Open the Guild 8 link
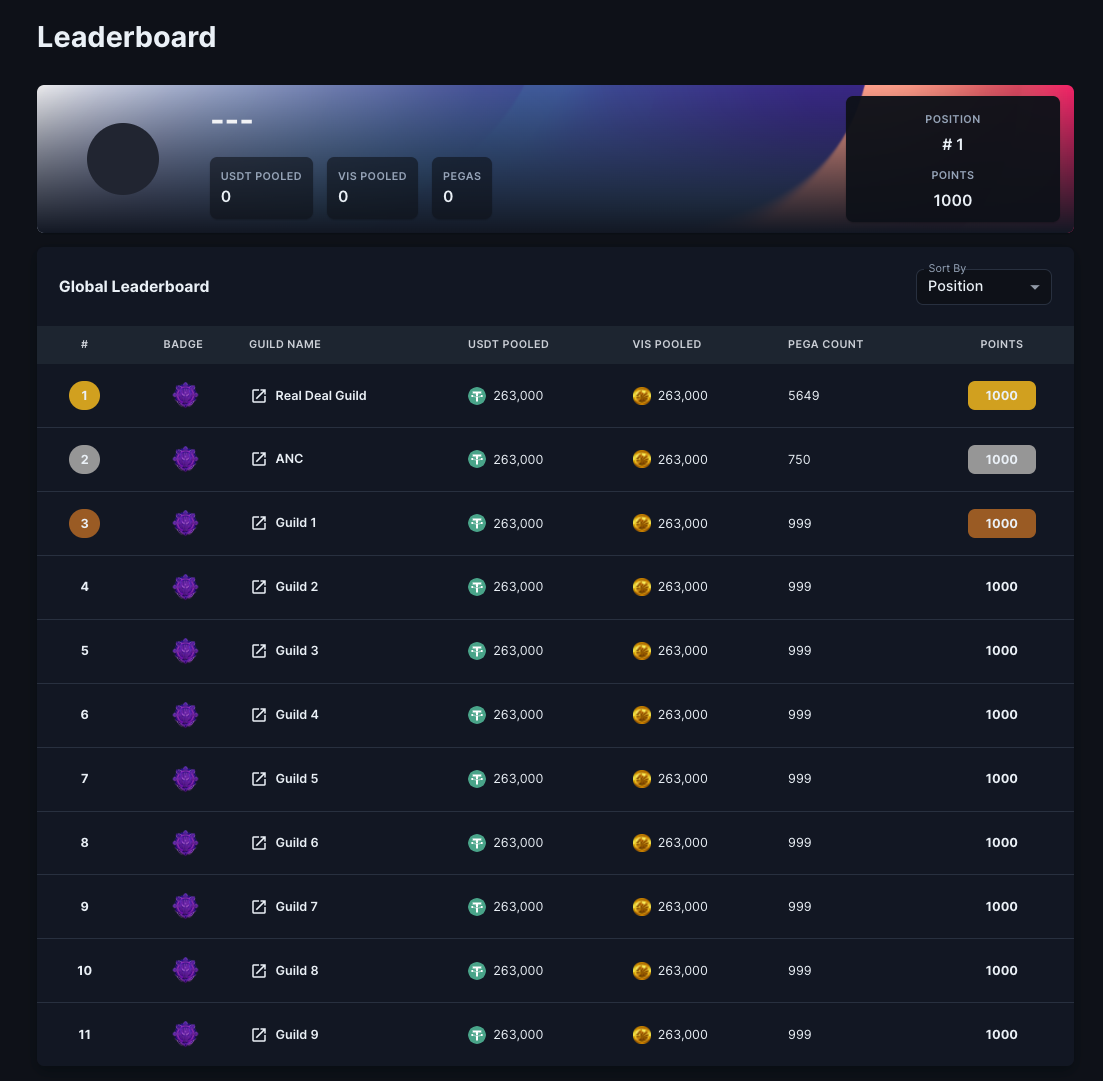 297,971
